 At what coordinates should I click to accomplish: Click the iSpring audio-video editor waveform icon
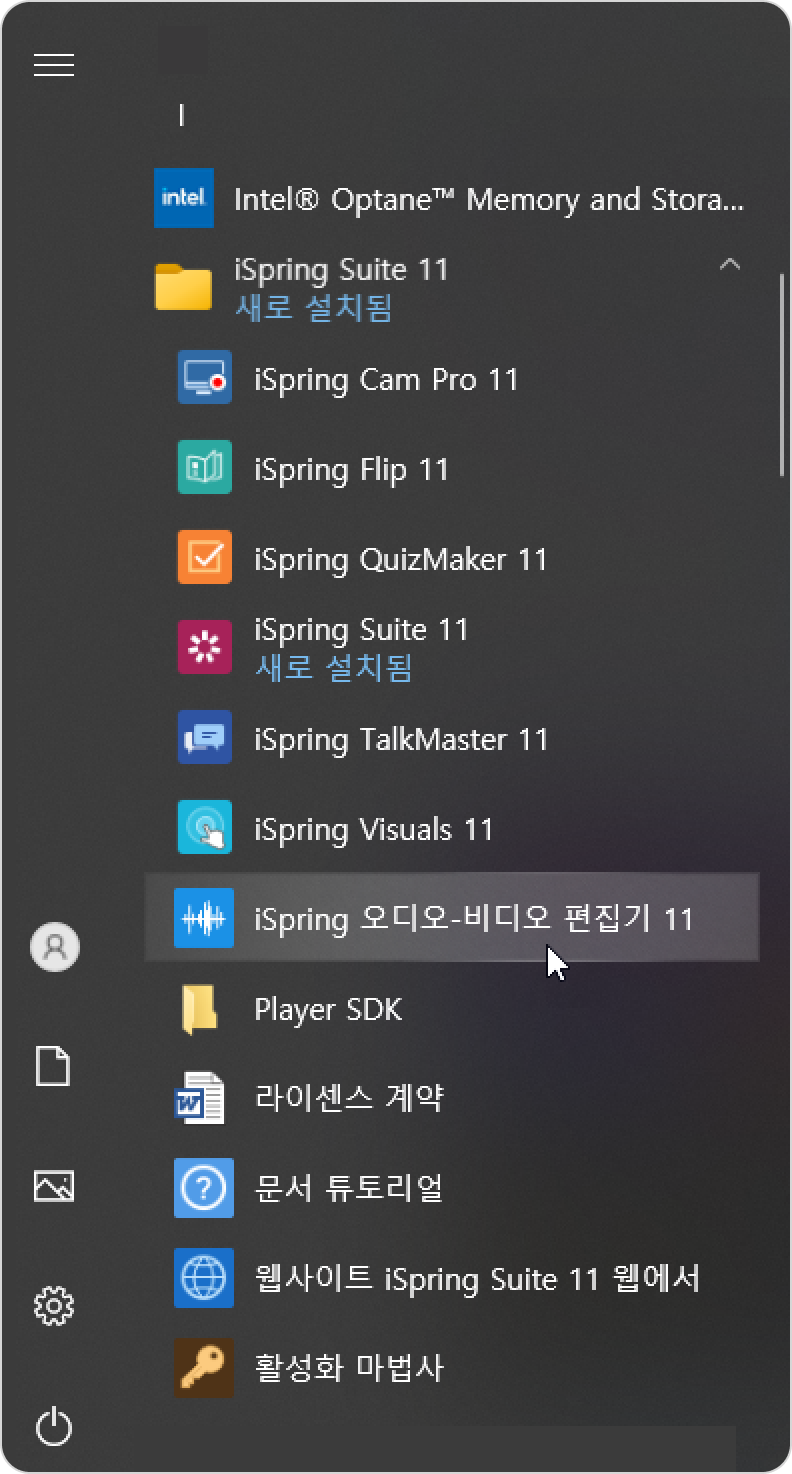coord(204,918)
